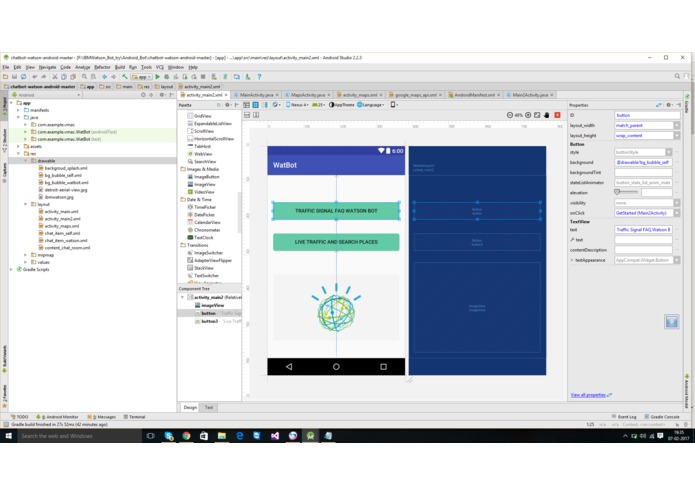Image resolution: width=695 pixels, height=494 pixels.
Task: Open the VCS menu
Action: pyautogui.click(x=160, y=67)
